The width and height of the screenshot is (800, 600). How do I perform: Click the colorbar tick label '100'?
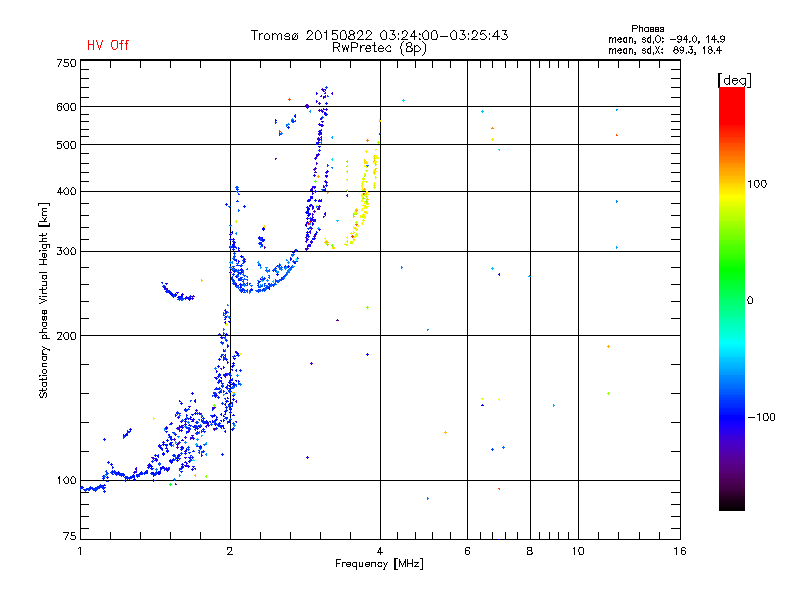757,184
